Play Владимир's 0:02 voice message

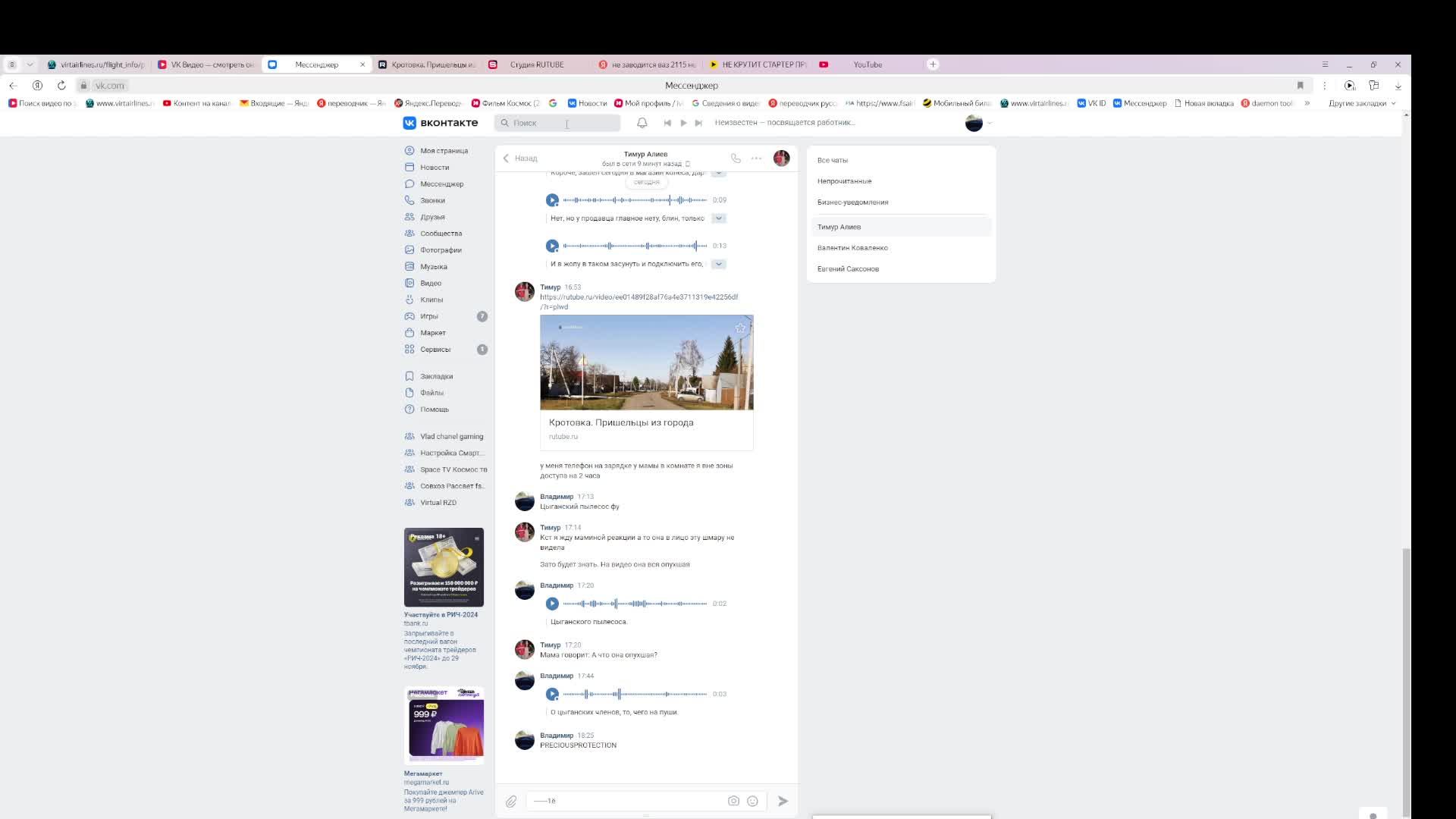click(x=552, y=604)
